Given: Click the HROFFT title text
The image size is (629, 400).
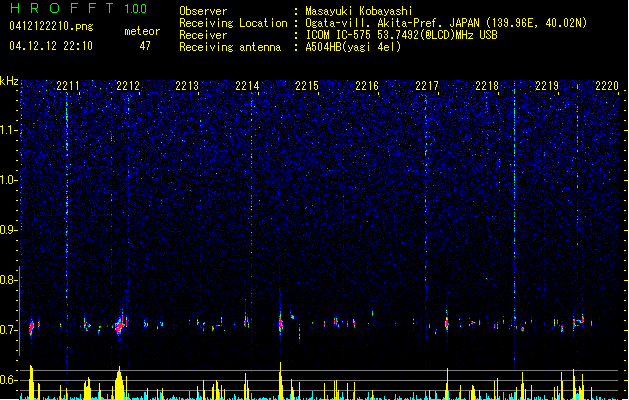Looking at the screenshot, I should tap(62, 8).
